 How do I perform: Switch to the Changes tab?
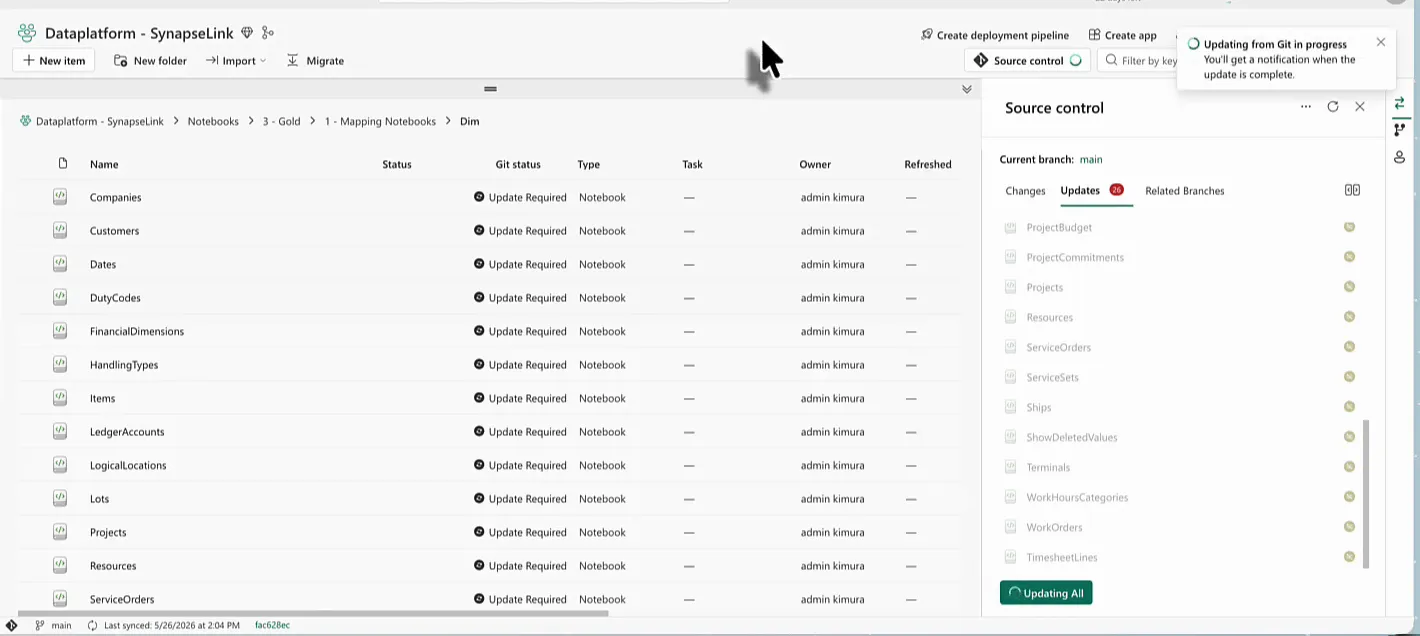pyautogui.click(x=1025, y=191)
